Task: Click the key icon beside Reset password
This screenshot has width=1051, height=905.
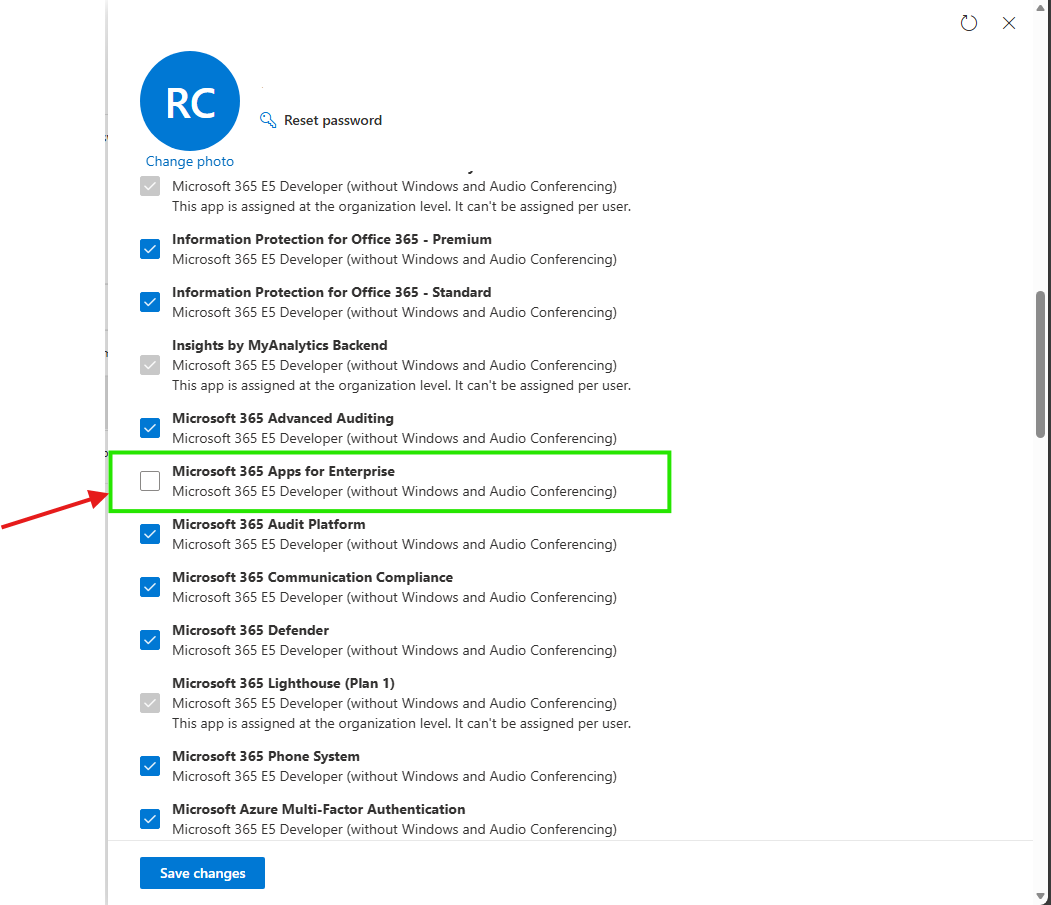Action: pyautogui.click(x=267, y=120)
